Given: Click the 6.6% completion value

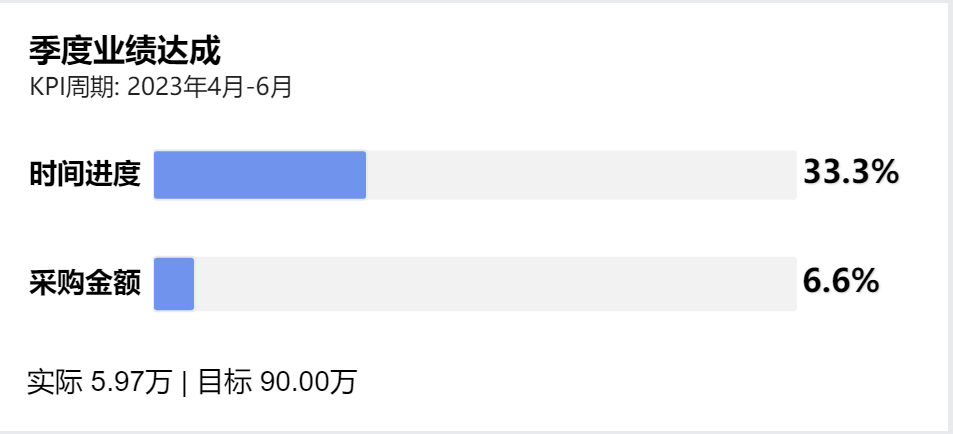Looking at the screenshot, I should point(841,281).
